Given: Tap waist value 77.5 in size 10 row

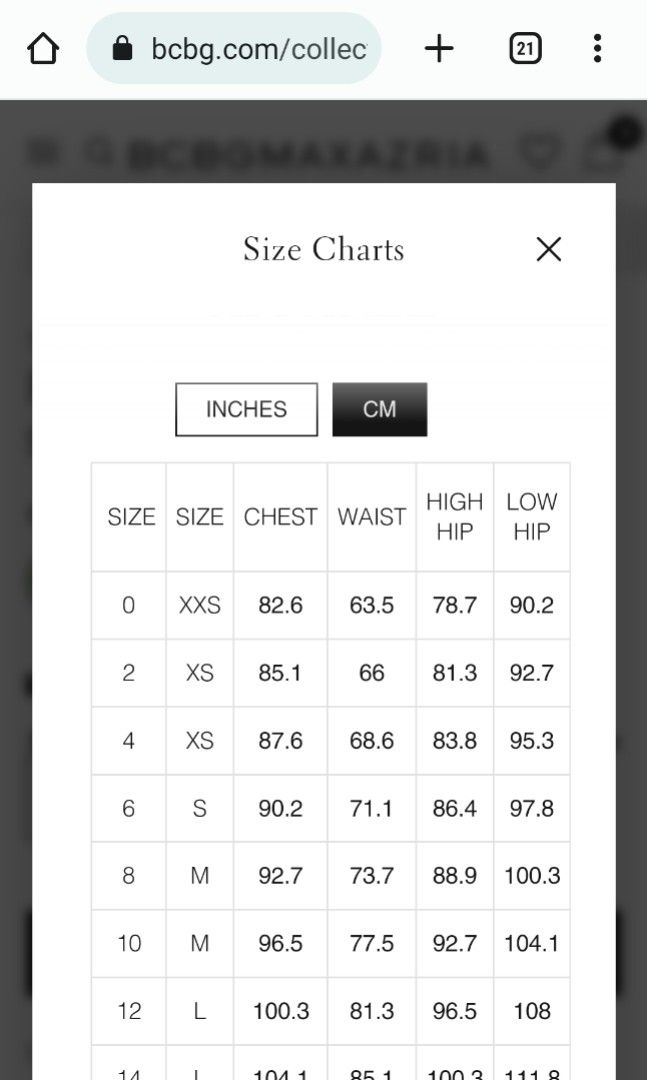Looking at the screenshot, I should click(x=371, y=943).
